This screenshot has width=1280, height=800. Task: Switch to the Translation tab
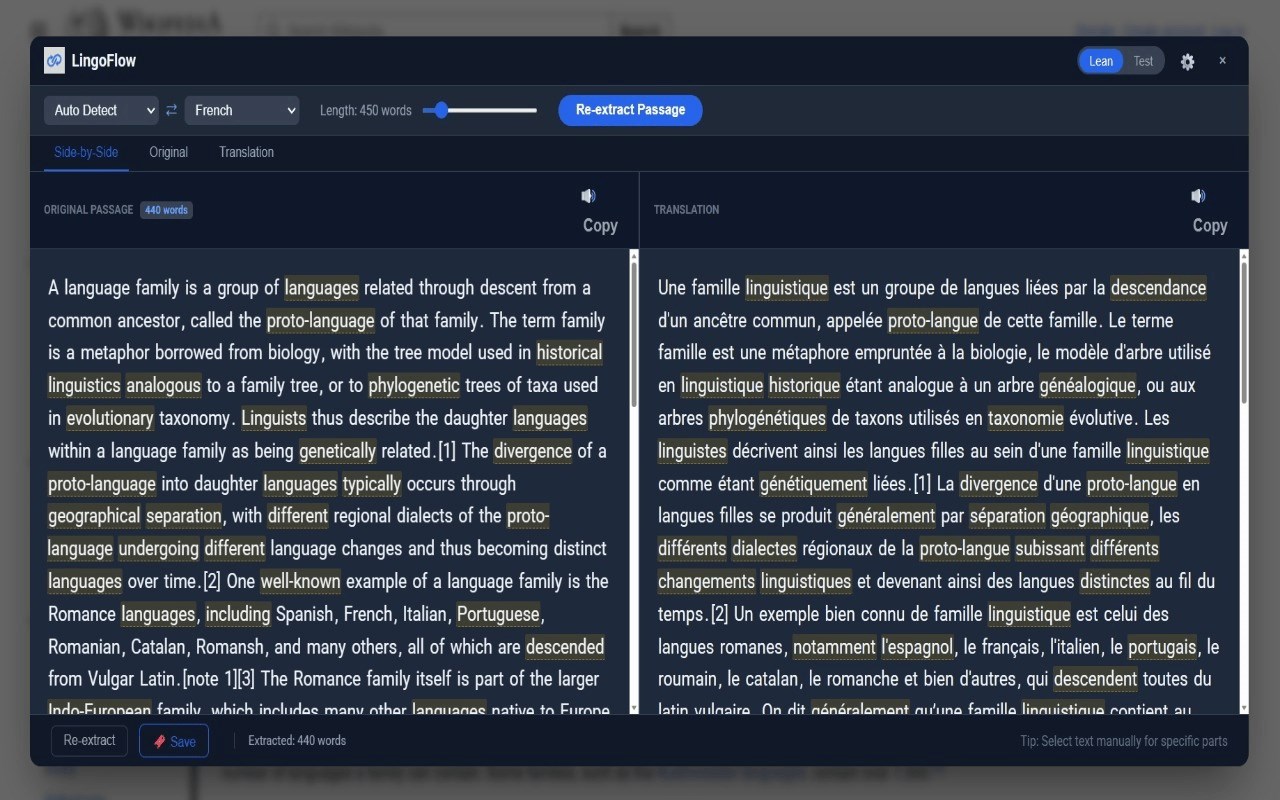(246, 152)
